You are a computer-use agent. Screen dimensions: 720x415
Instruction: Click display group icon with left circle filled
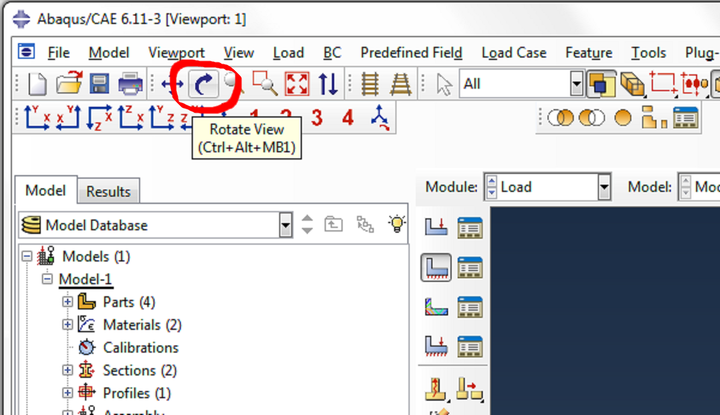tap(591, 118)
